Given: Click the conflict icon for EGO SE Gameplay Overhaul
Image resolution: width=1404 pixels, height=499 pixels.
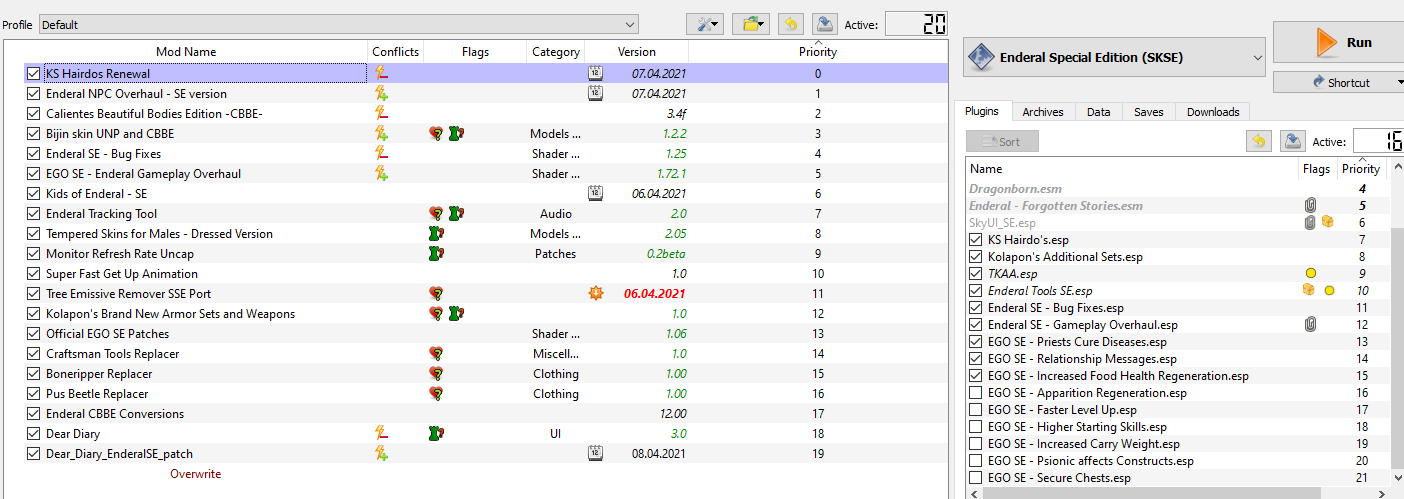Looking at the screenshot, I should coord(381,173).
